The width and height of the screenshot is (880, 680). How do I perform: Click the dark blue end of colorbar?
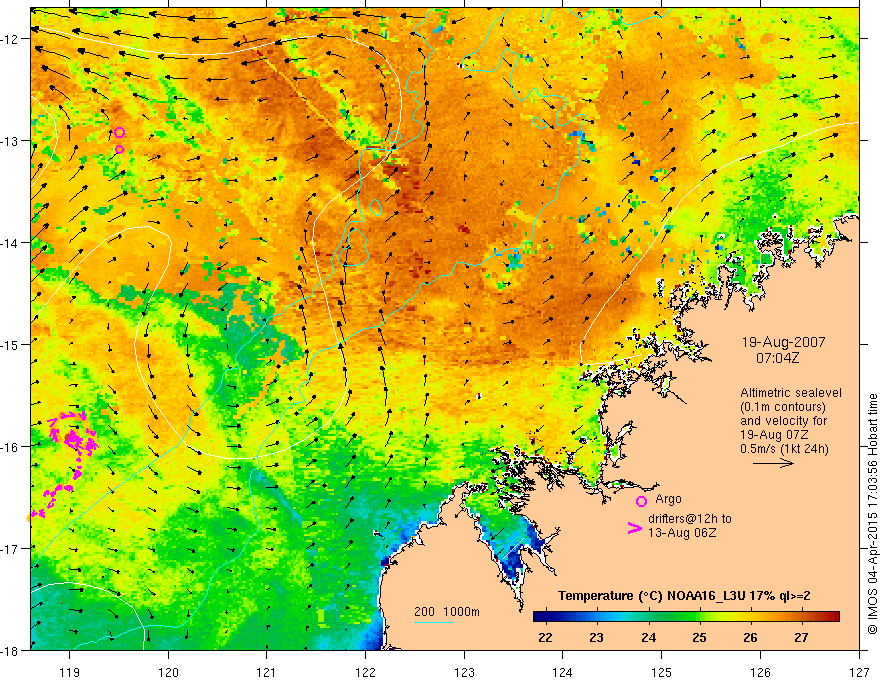click(541, 617)
